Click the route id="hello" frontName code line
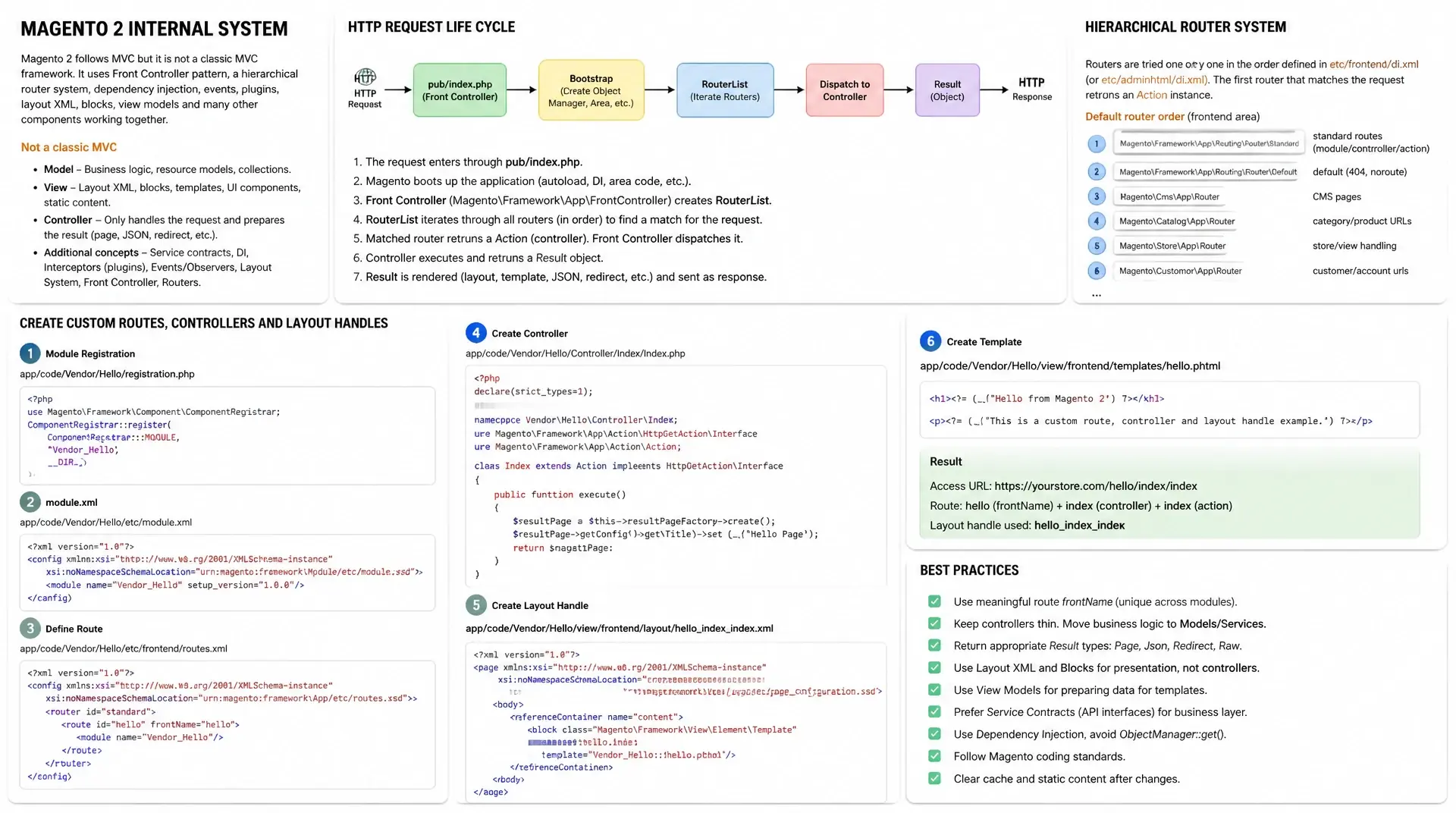 [x=150, y=724]
